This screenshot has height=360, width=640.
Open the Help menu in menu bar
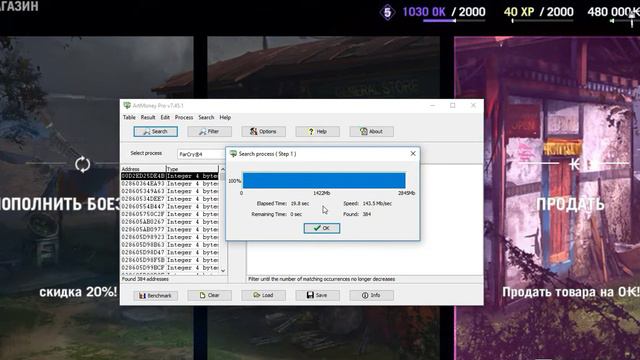(225, 117)
